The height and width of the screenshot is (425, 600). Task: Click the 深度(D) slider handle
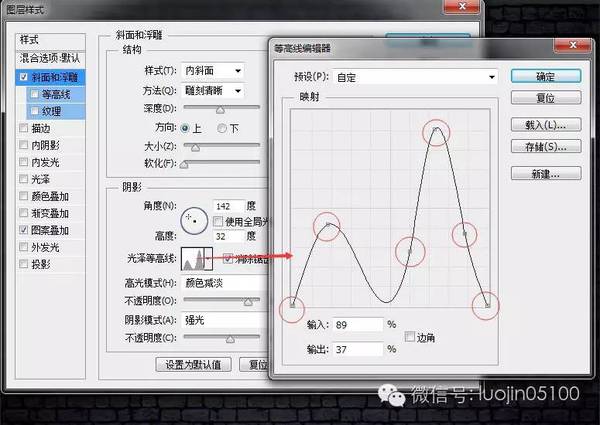(220, 110)
